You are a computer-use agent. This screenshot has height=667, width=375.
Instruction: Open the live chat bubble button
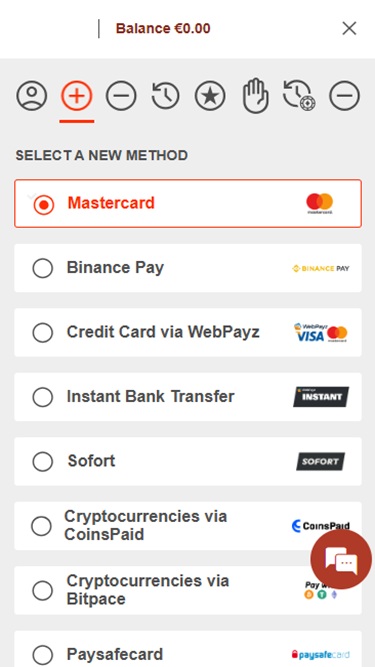tap(341, 560)
